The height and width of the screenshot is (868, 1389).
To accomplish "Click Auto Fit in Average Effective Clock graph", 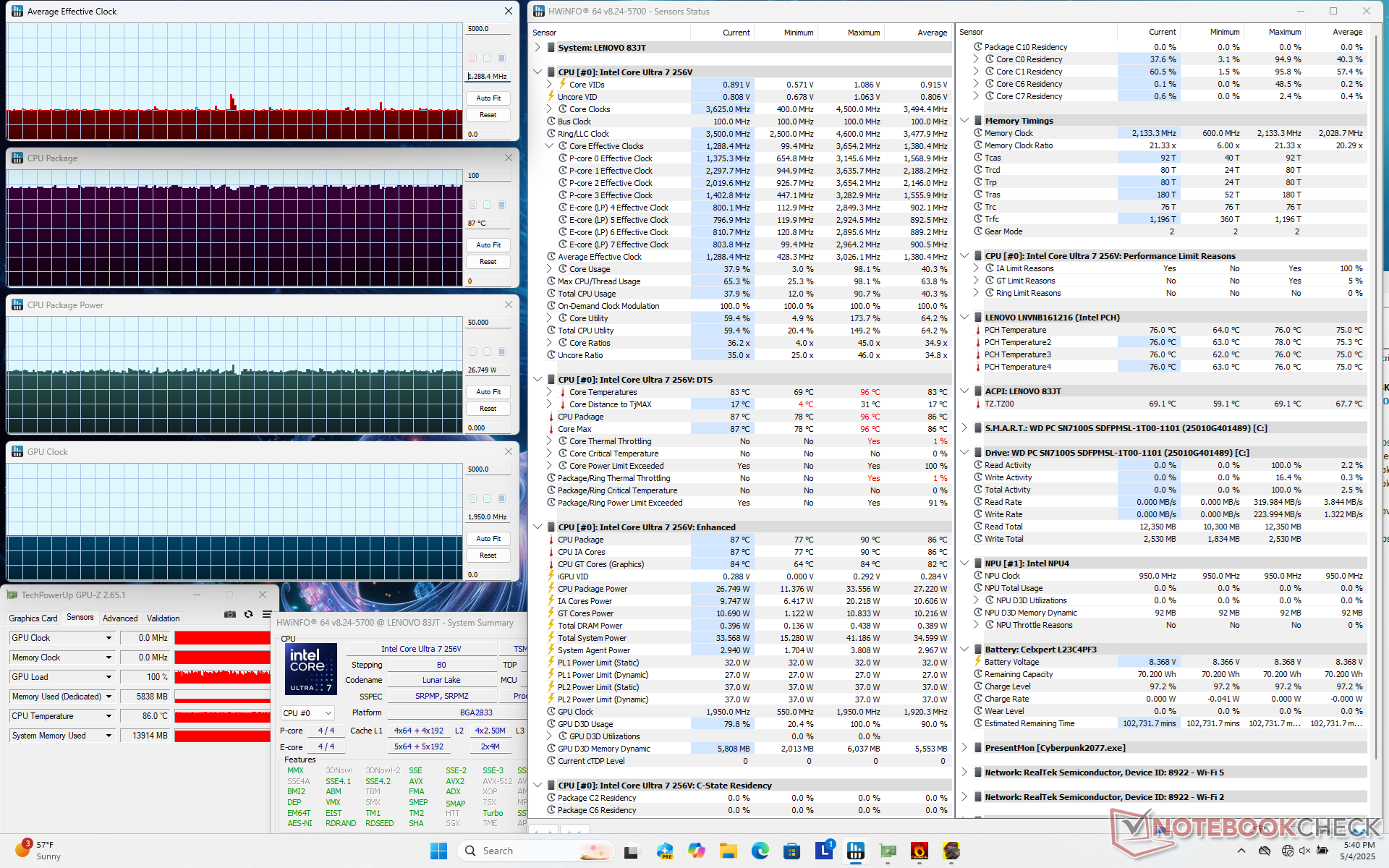I will point(488,98).
